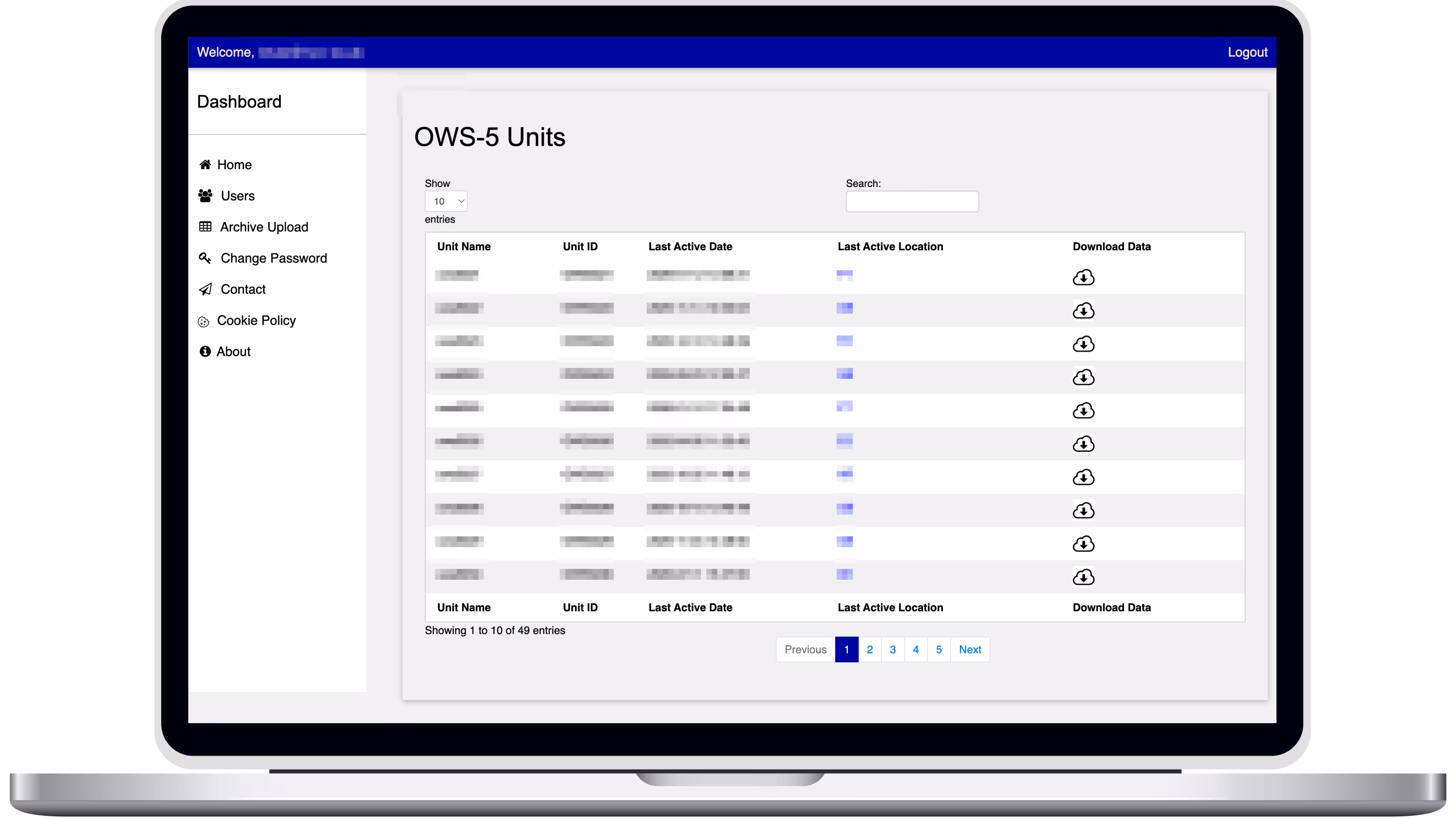Download data for the fifth table row
1456x819 pixels.
point(1083,410)
